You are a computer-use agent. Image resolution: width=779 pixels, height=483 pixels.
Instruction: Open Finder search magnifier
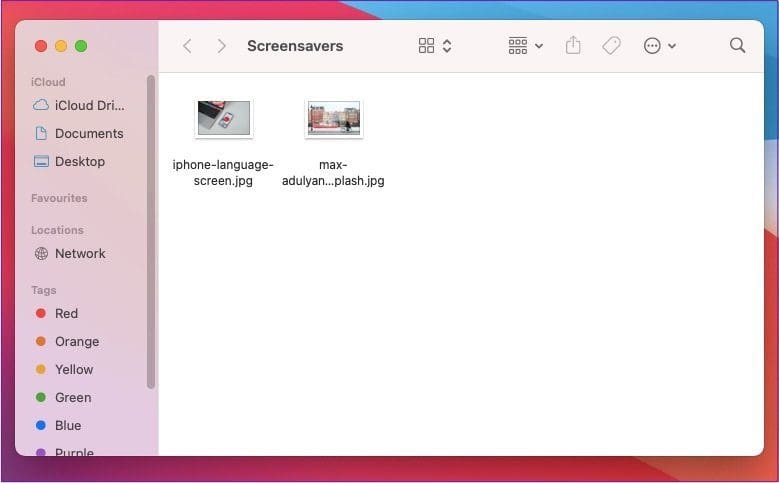737,45
